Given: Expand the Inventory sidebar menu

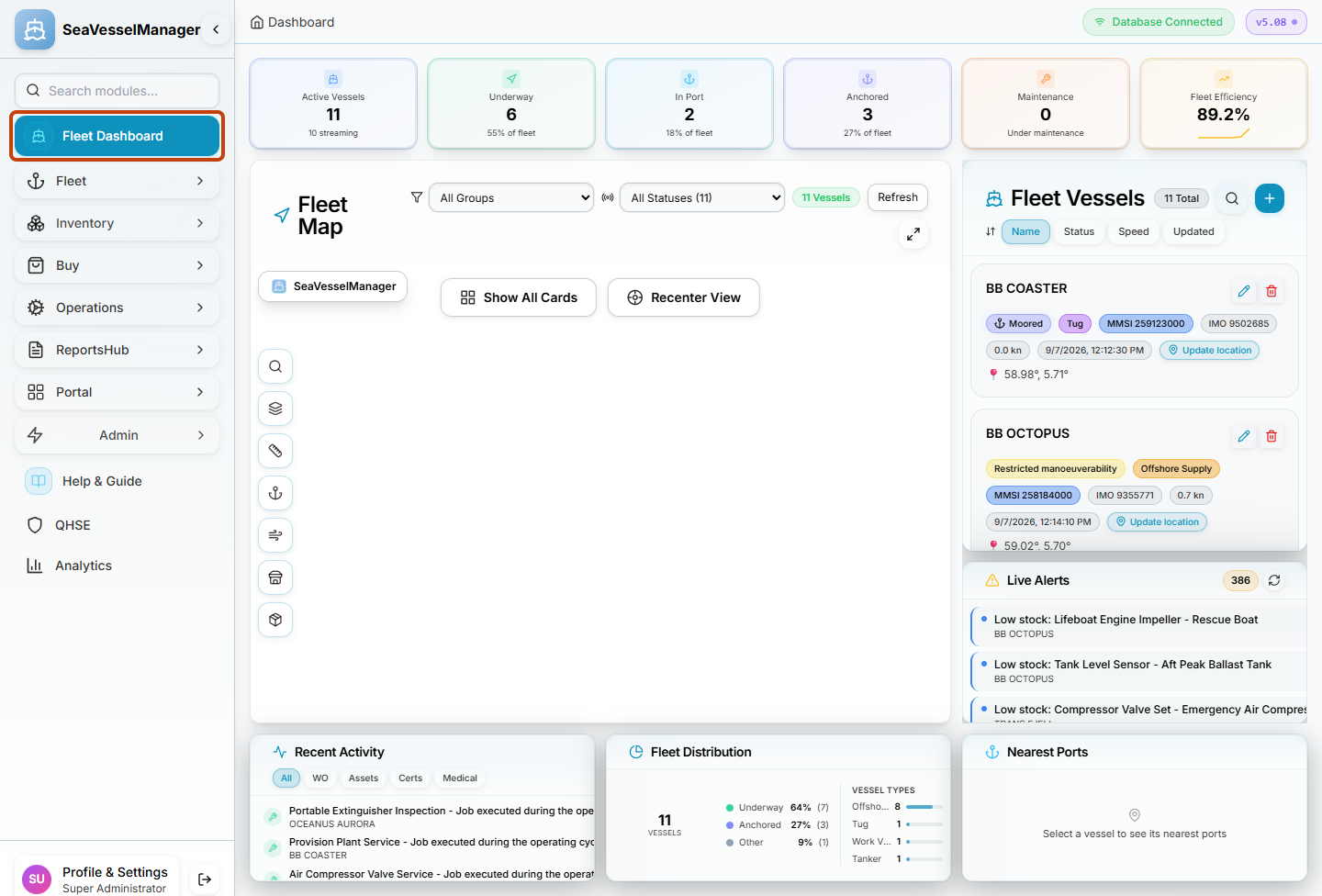Looking at the screenshot, I should (x=117, y=223).
